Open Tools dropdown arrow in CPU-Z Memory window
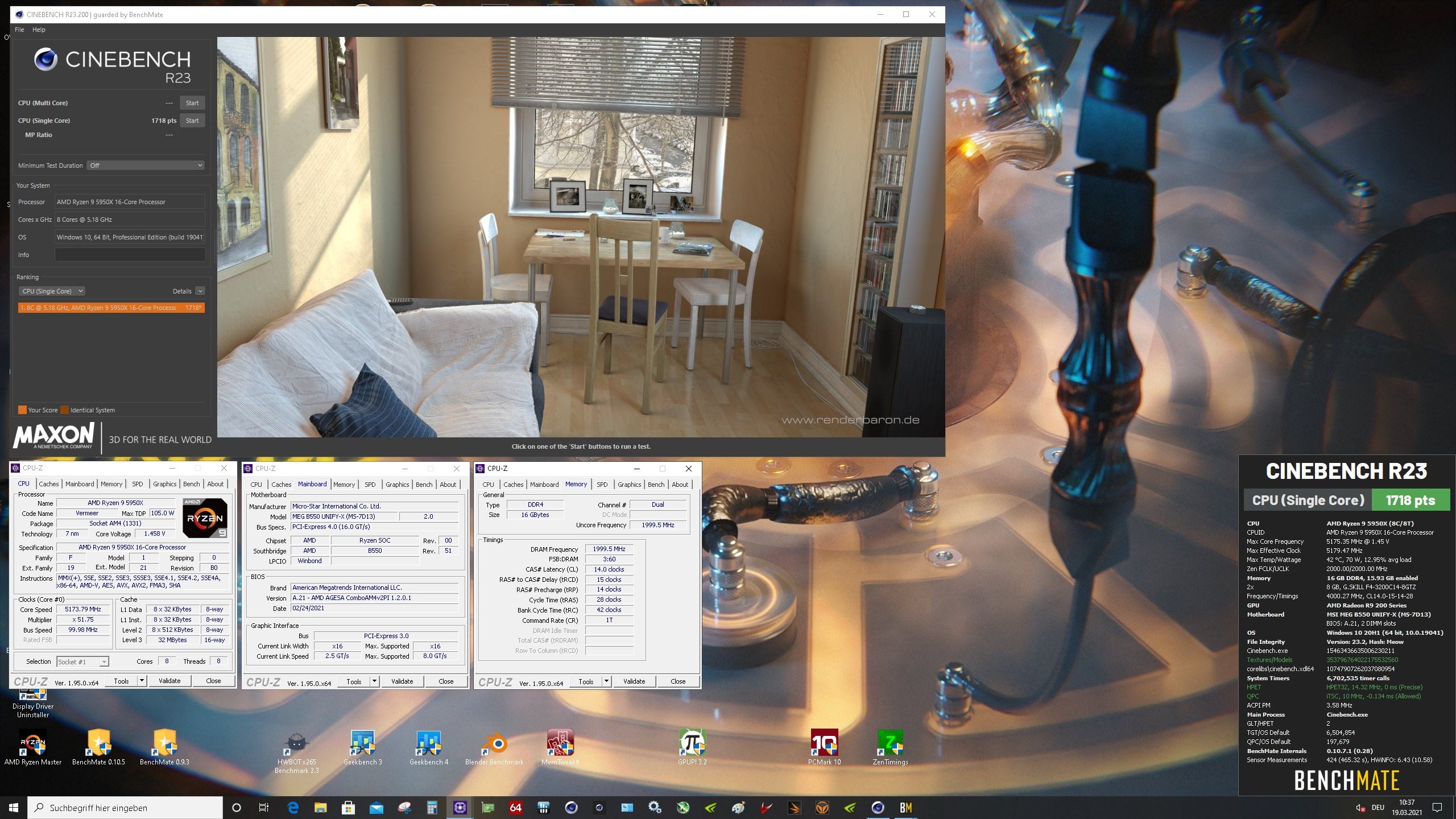The height and width of the screenshot is (819, 1456). point(607,681)
